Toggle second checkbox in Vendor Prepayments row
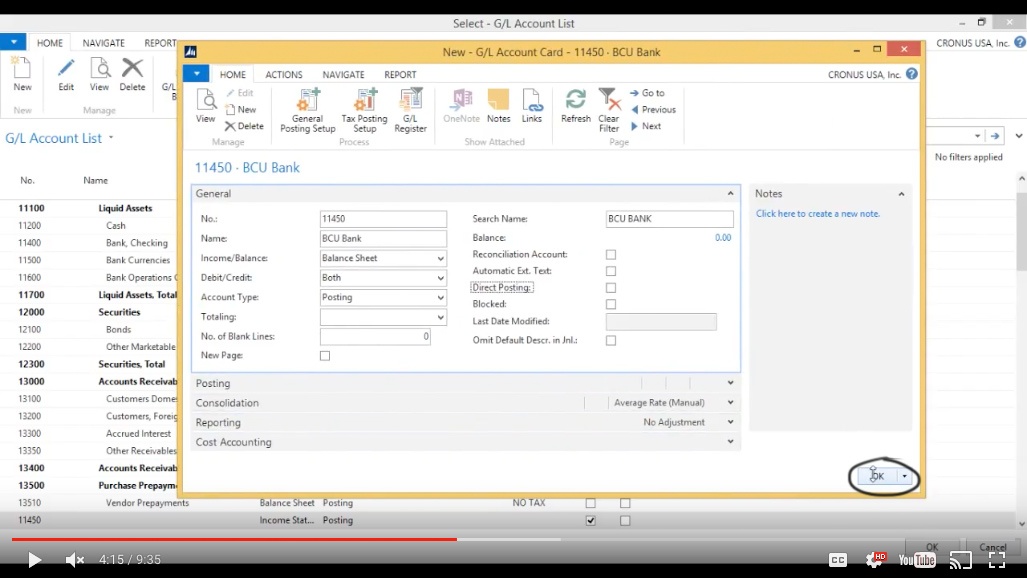Image resolution: width=1027 pixels, height=578 pixels. [626, 503]
